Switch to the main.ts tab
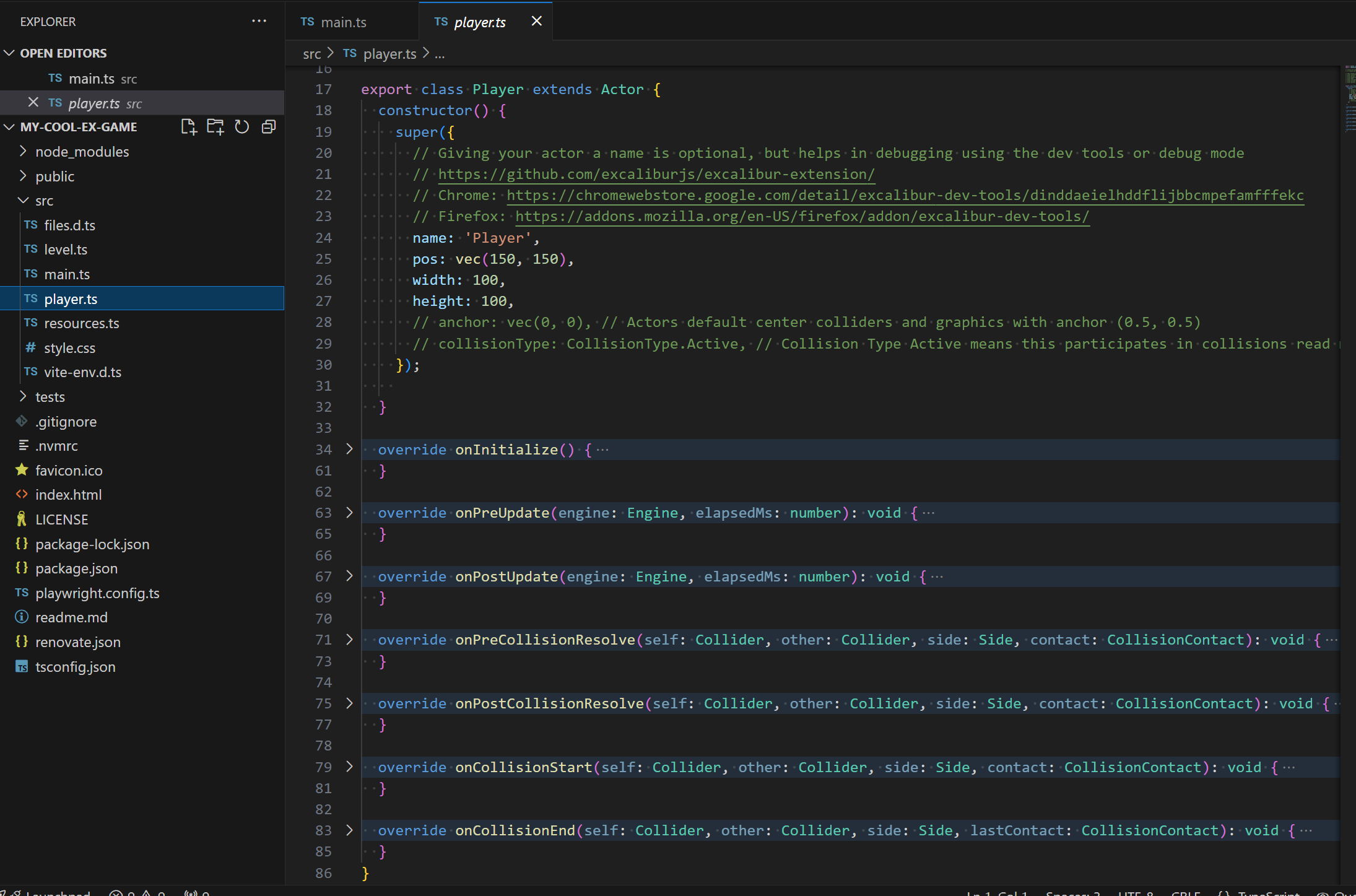 coord(344,22)
